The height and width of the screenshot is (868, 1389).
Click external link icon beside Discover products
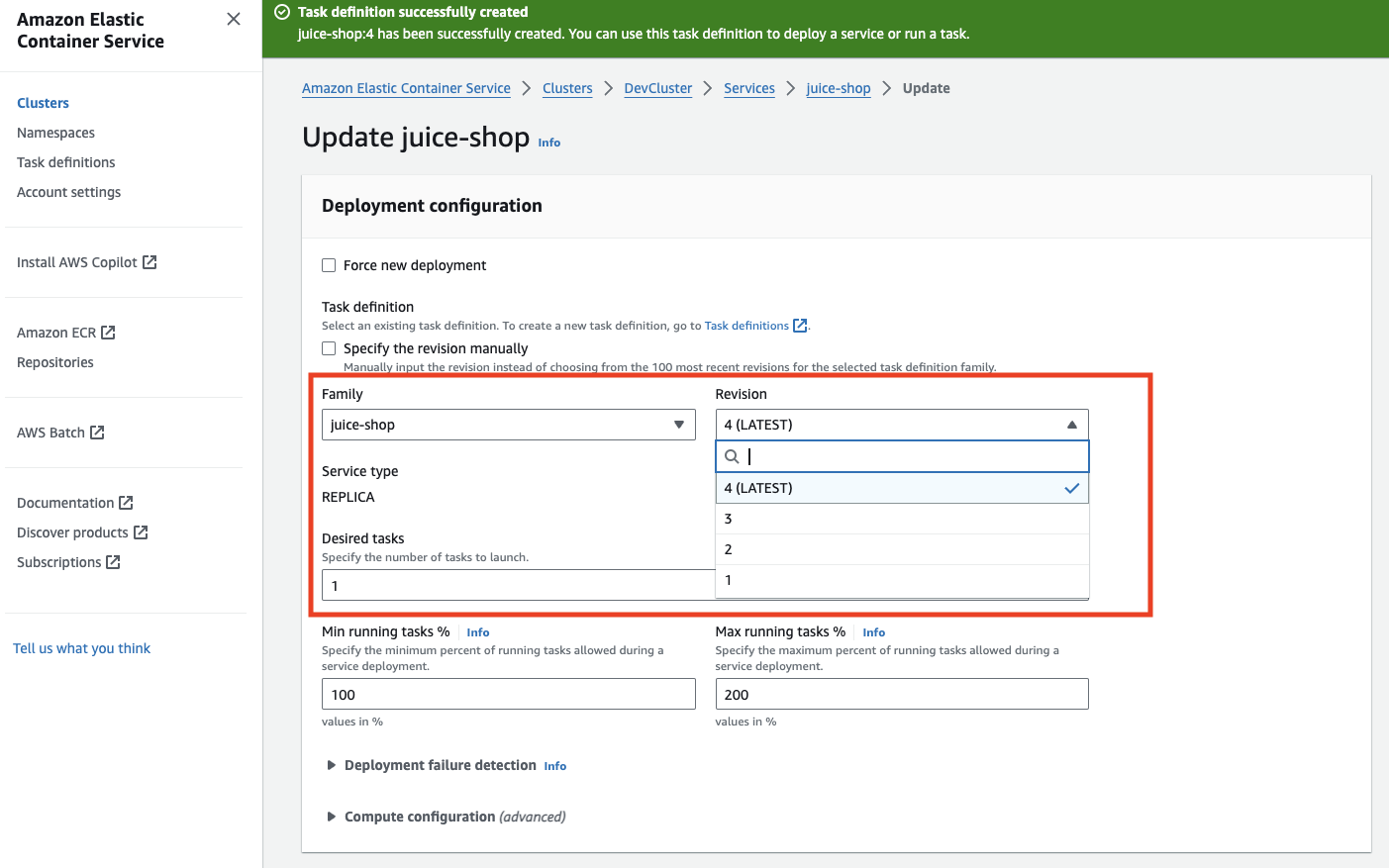pyautogui.click(x=141, y=532)
